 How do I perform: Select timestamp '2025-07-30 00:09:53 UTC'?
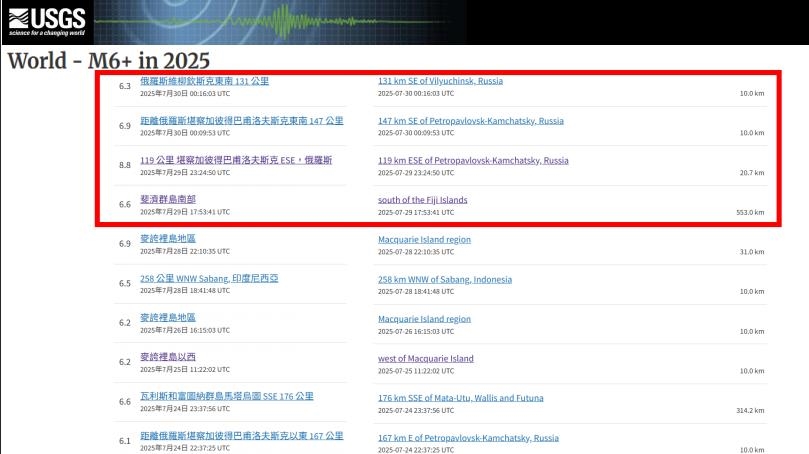click(x=416, y=133)
